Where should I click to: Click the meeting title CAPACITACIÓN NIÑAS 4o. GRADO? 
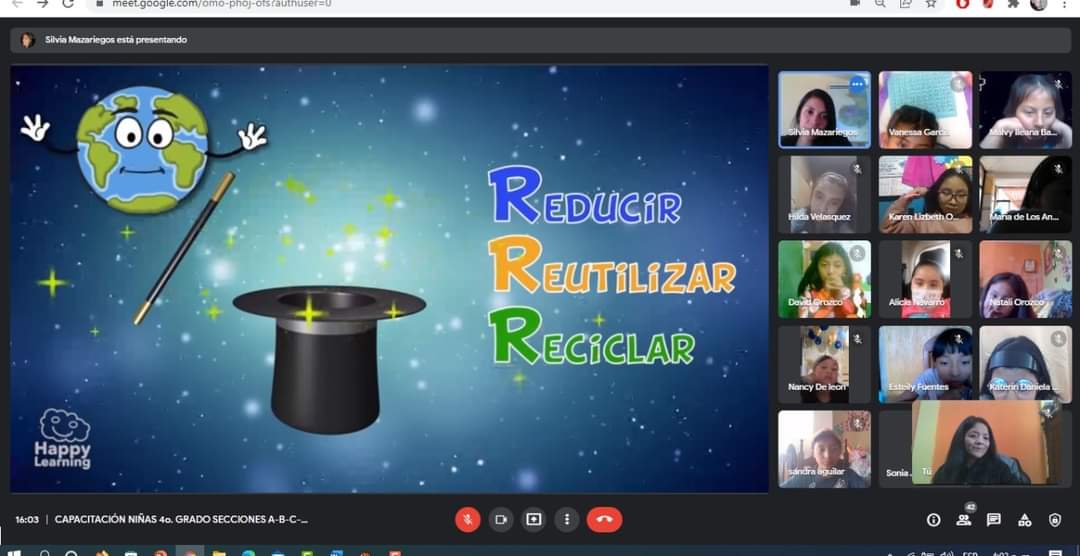[181, 520]
